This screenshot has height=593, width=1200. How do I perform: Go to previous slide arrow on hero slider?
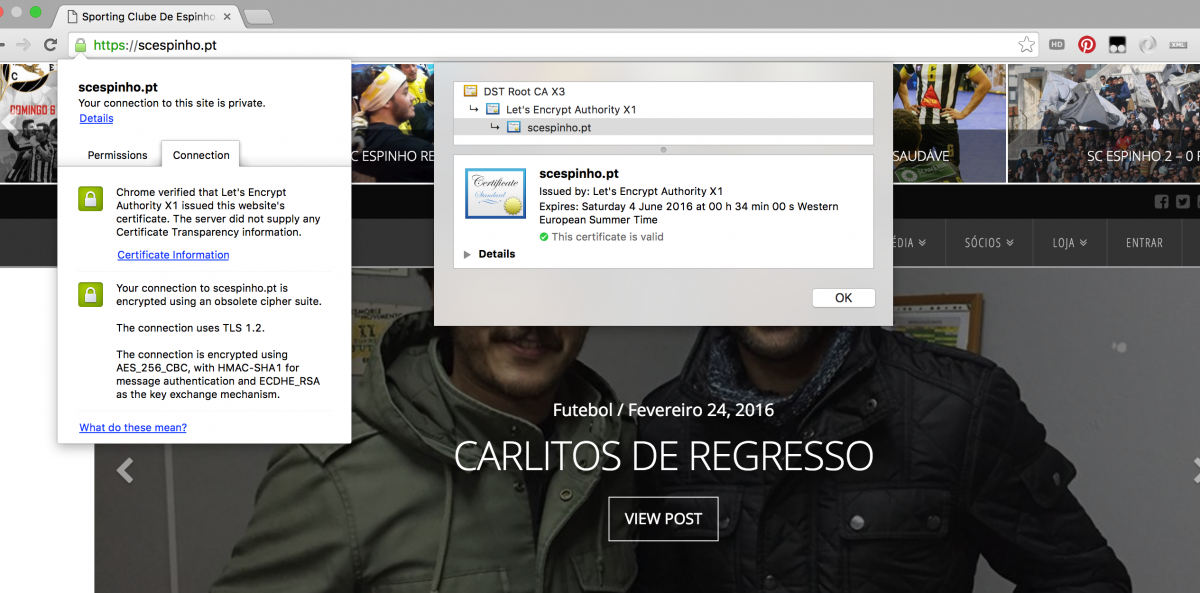125,470
